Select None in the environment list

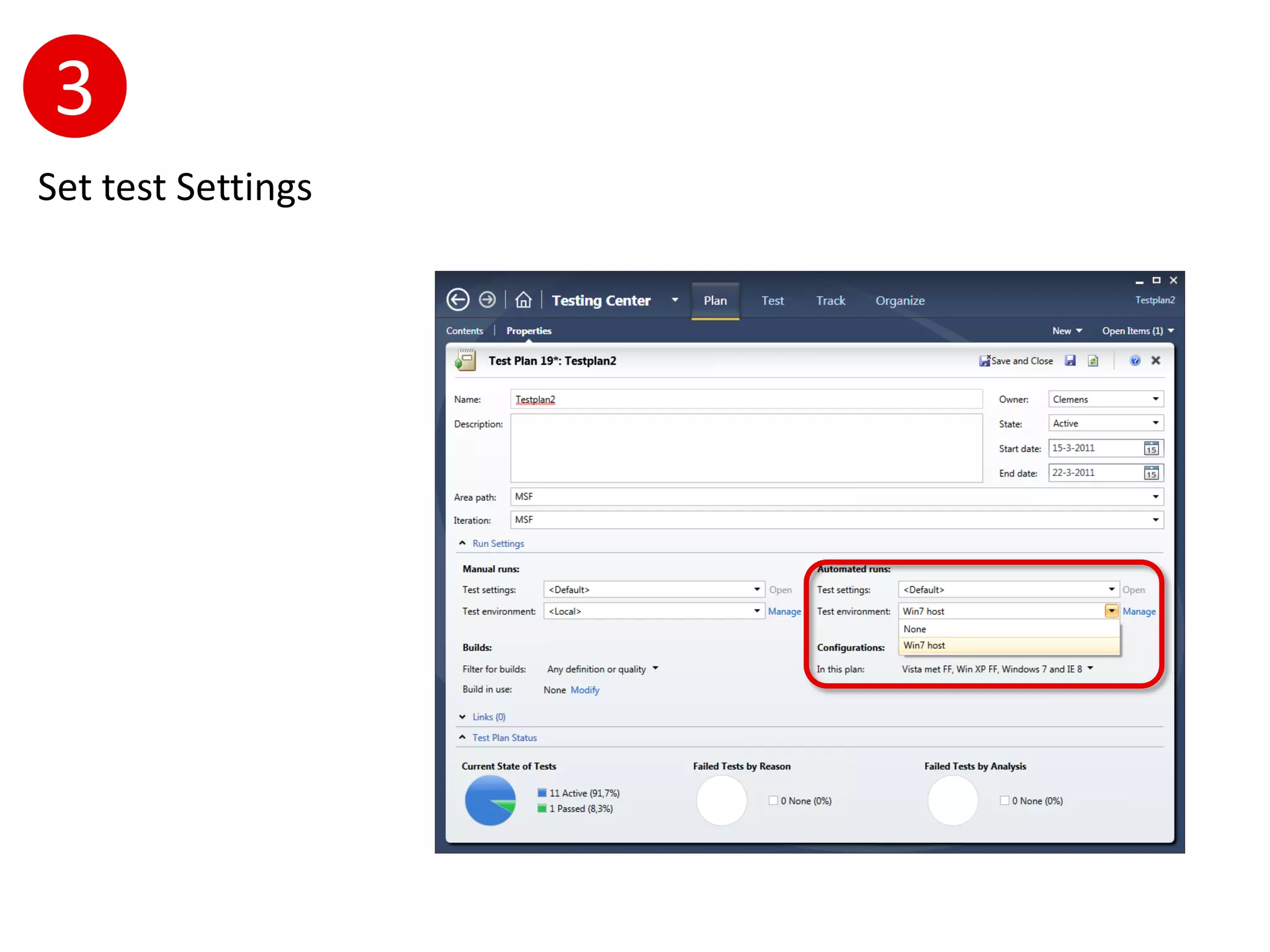point(1009,629)
